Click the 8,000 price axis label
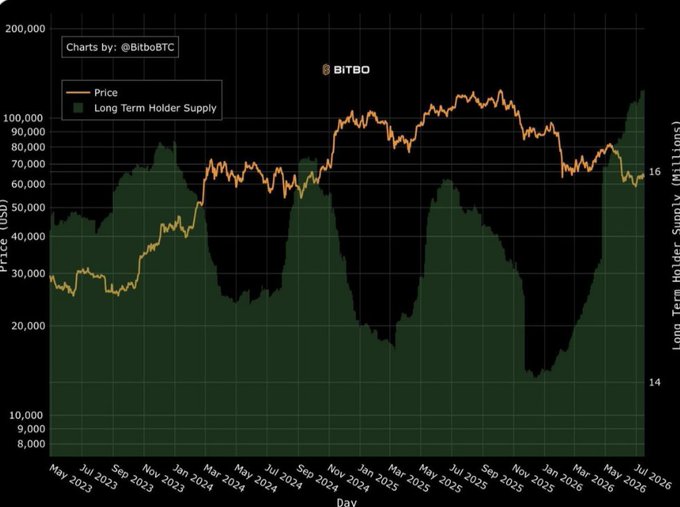The height and width of the screenshot is (507, 680). pyautogui.click(x=30, y=444)
